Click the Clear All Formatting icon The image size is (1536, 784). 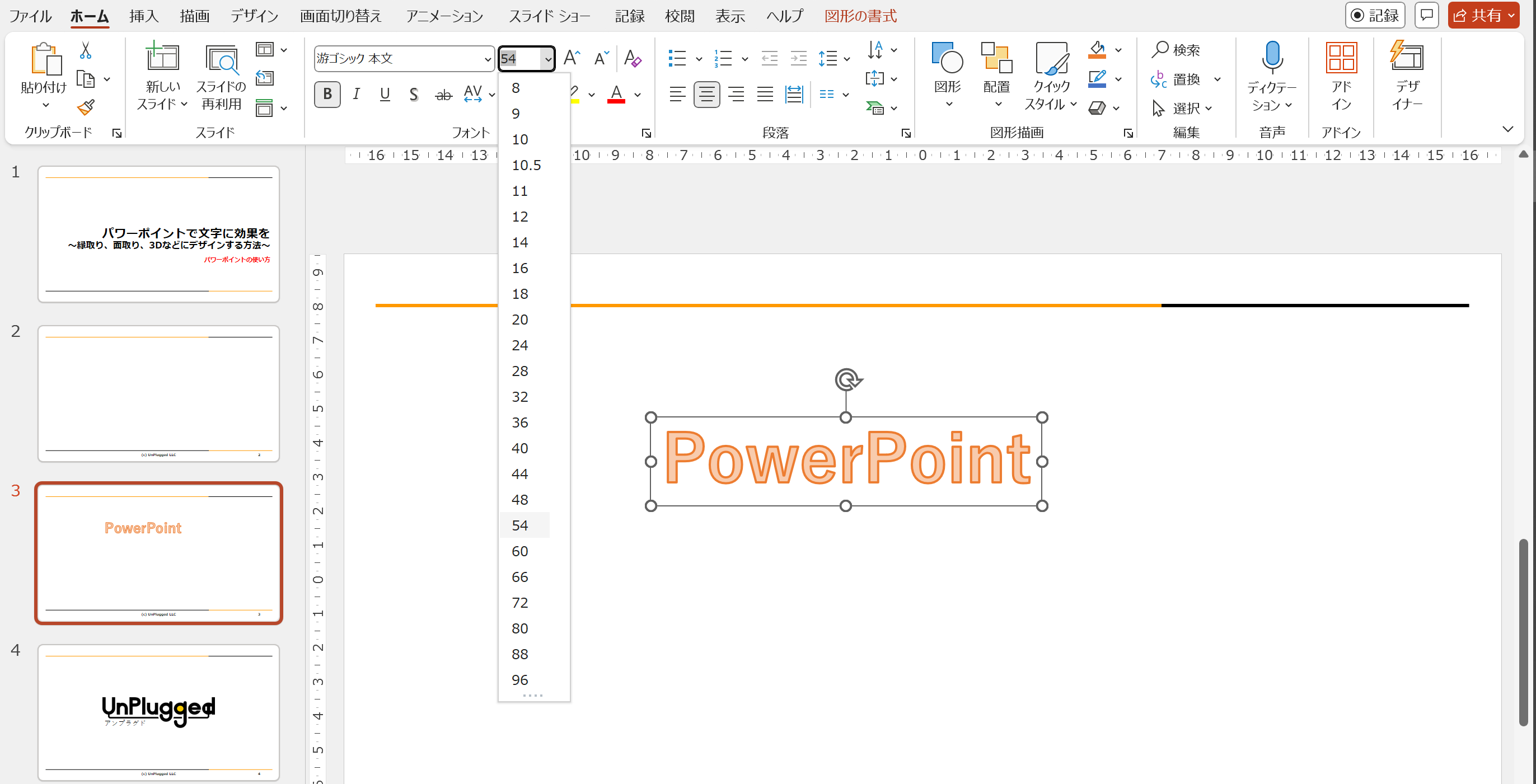point(632,58)
